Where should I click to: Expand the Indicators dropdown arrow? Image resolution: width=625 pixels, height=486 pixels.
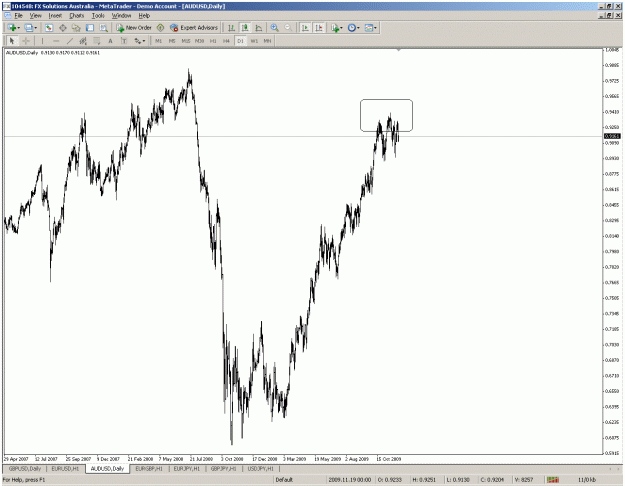pos(342,28)
